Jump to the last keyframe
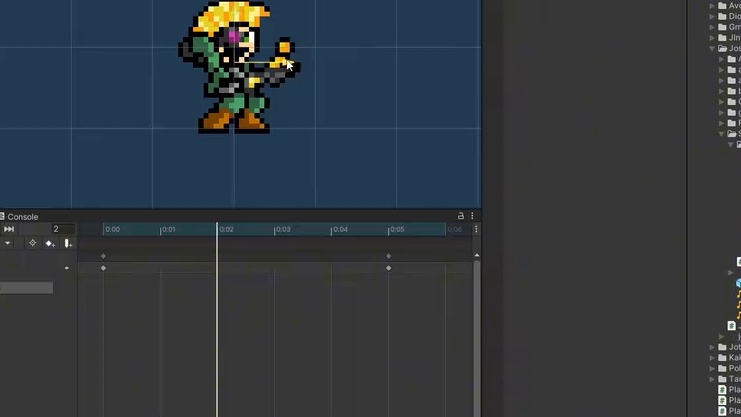Viewport: 741px width, 417px height. point(9,229)
